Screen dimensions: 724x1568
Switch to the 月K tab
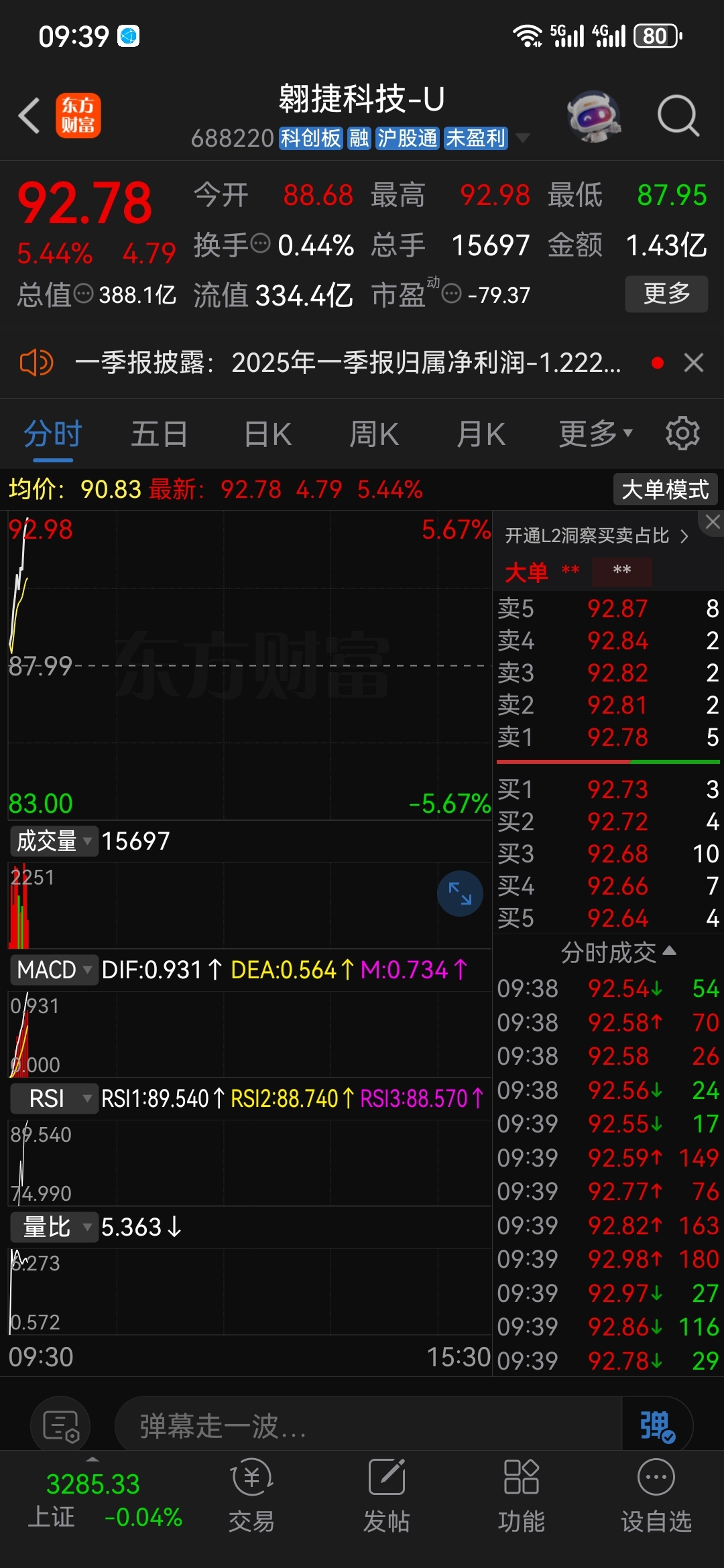click(x=481, y=434)
